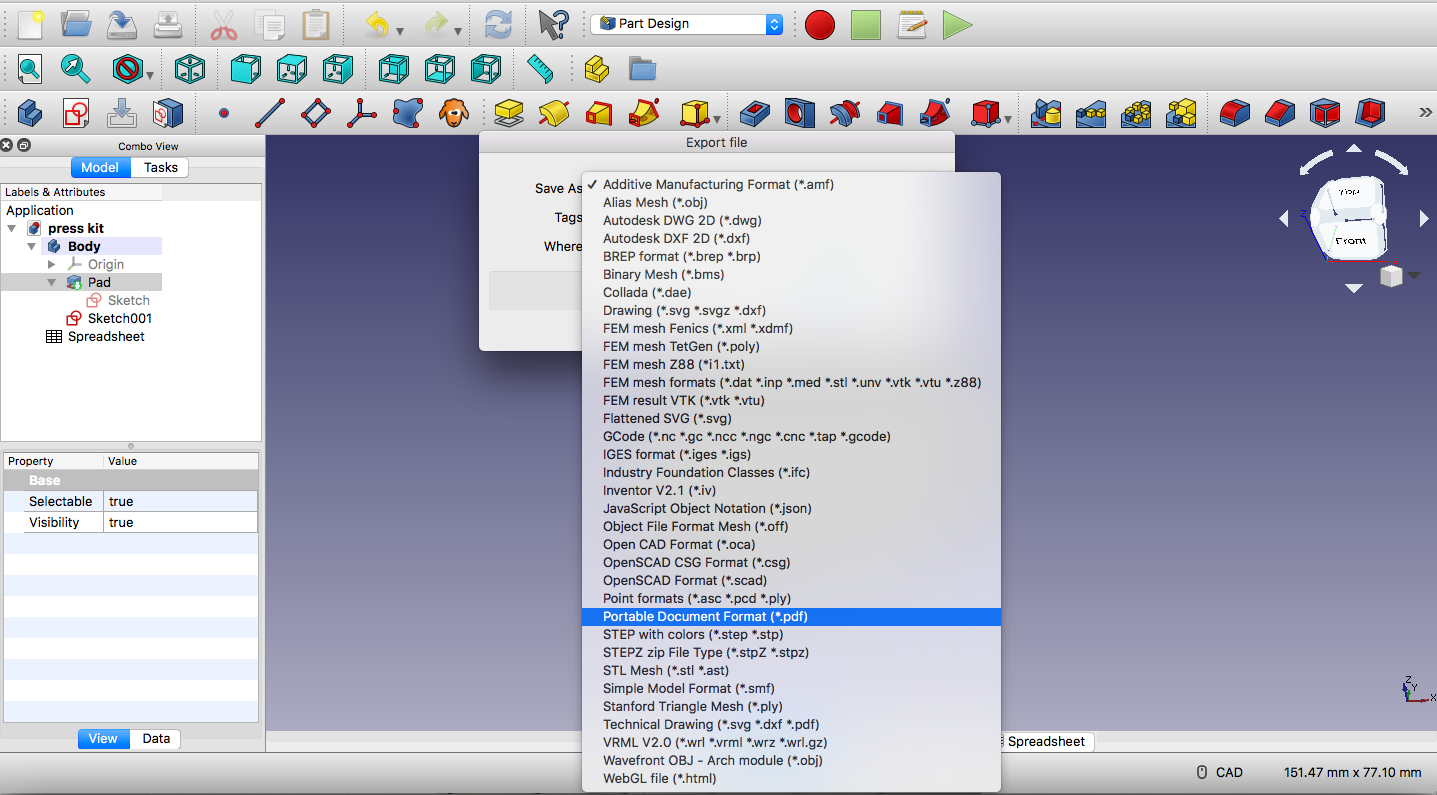The height and width of the screenshot is (795, 1437).
Task: Click the Create part yellow block icon
Action: tap(596, 69)
